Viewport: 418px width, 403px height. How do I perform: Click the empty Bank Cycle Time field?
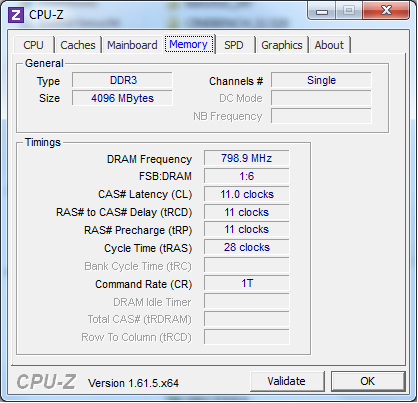(247, 266)
